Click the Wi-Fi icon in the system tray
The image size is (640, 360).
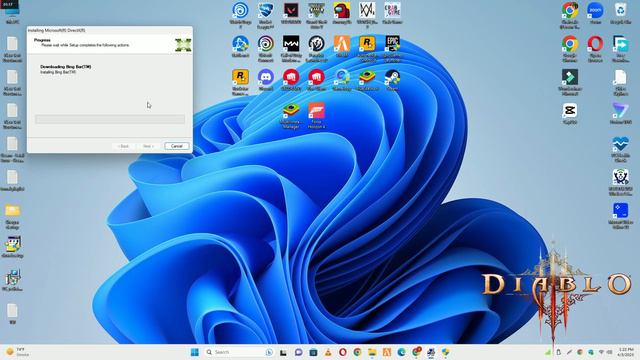click(601, 352)
